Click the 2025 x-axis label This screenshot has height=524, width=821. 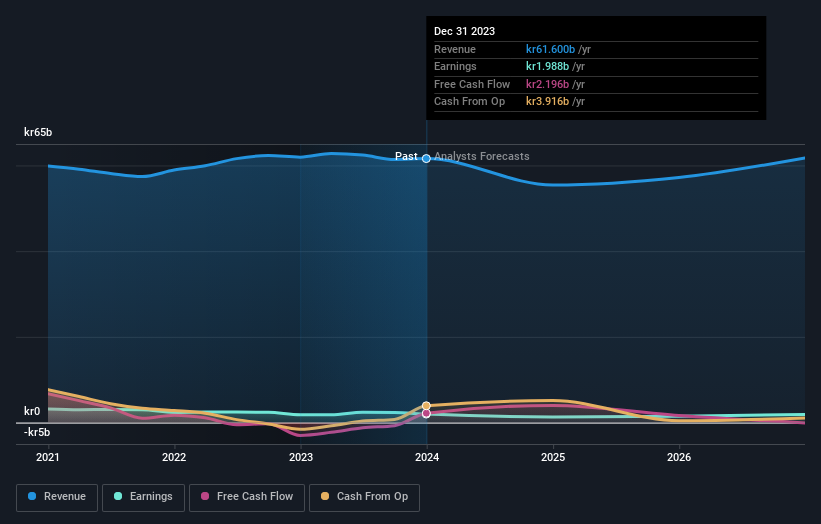tap(553, 458)
